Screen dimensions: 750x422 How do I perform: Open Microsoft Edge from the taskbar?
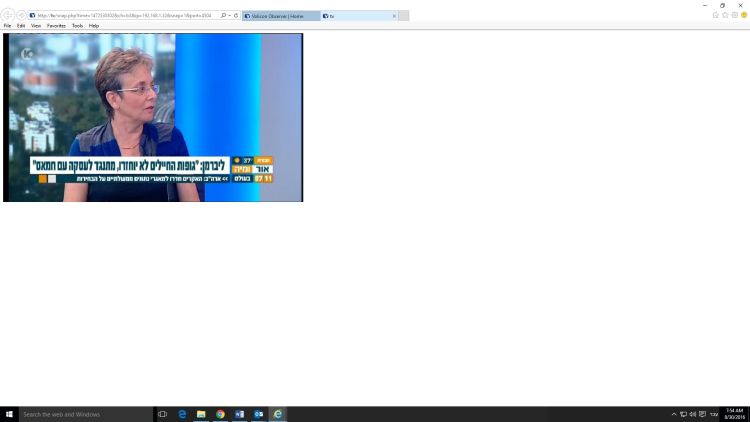pos(182,414)
